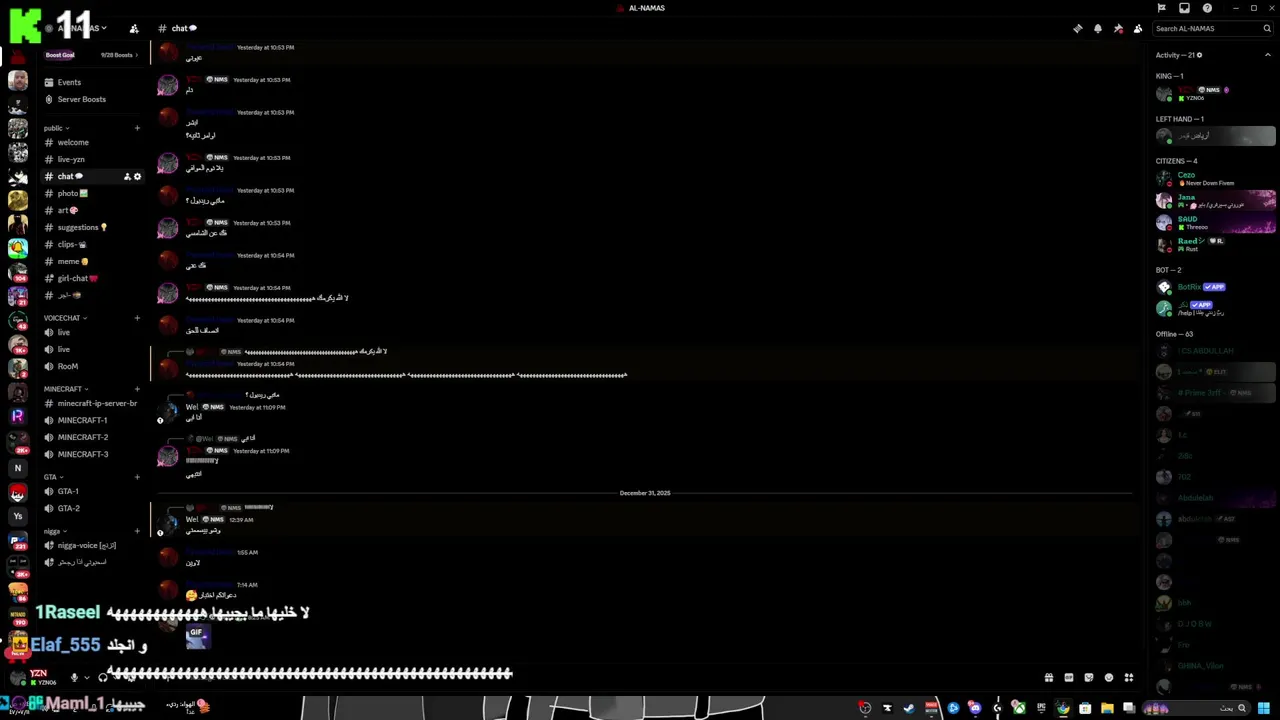
Task: Mute the microphone in user panel
Action: tap(72, 677)
